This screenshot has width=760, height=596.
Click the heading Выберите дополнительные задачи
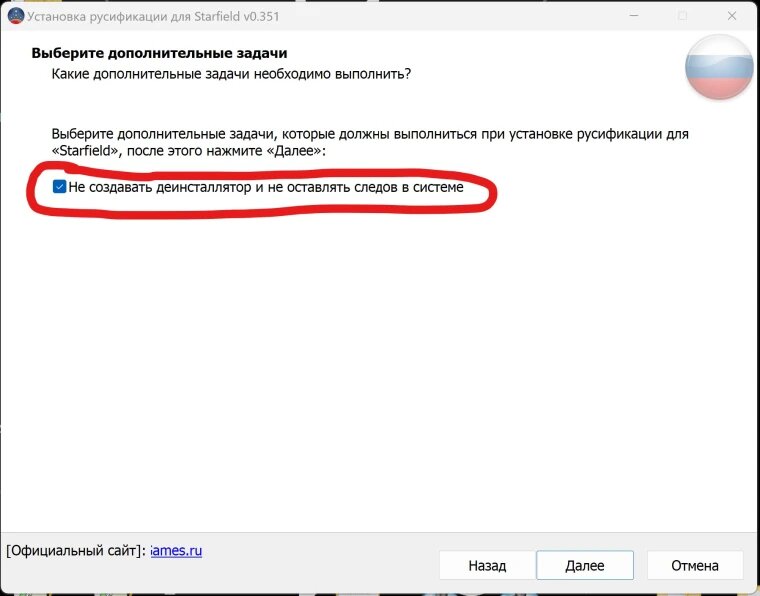pyautogui.click(x=159, y=53)
